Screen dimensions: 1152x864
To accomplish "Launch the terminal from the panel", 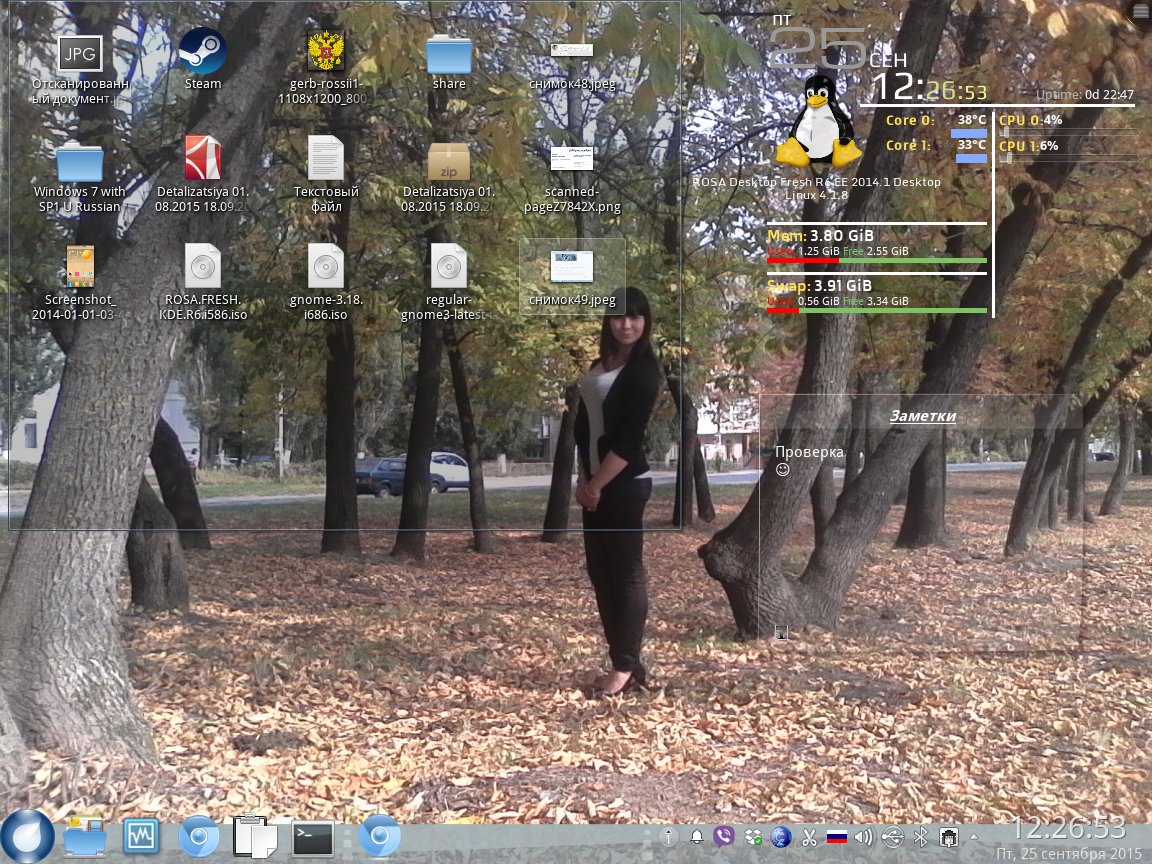I will pyautogui.click(x=313, y=838).
